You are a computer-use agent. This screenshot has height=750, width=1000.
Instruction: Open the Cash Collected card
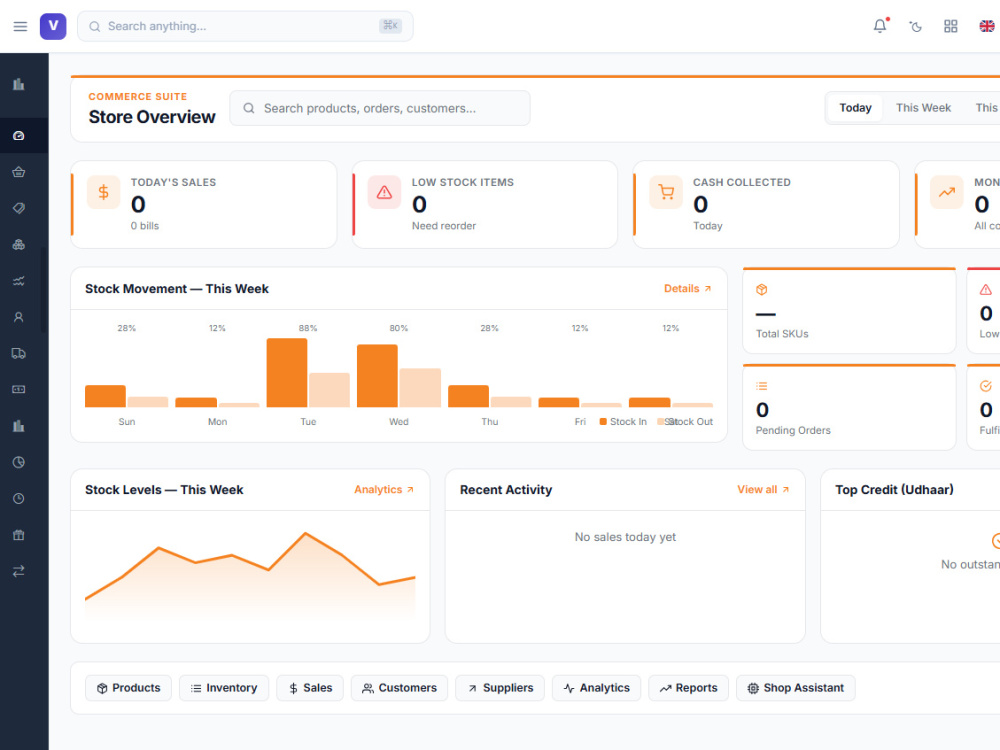tap(766, 204)
